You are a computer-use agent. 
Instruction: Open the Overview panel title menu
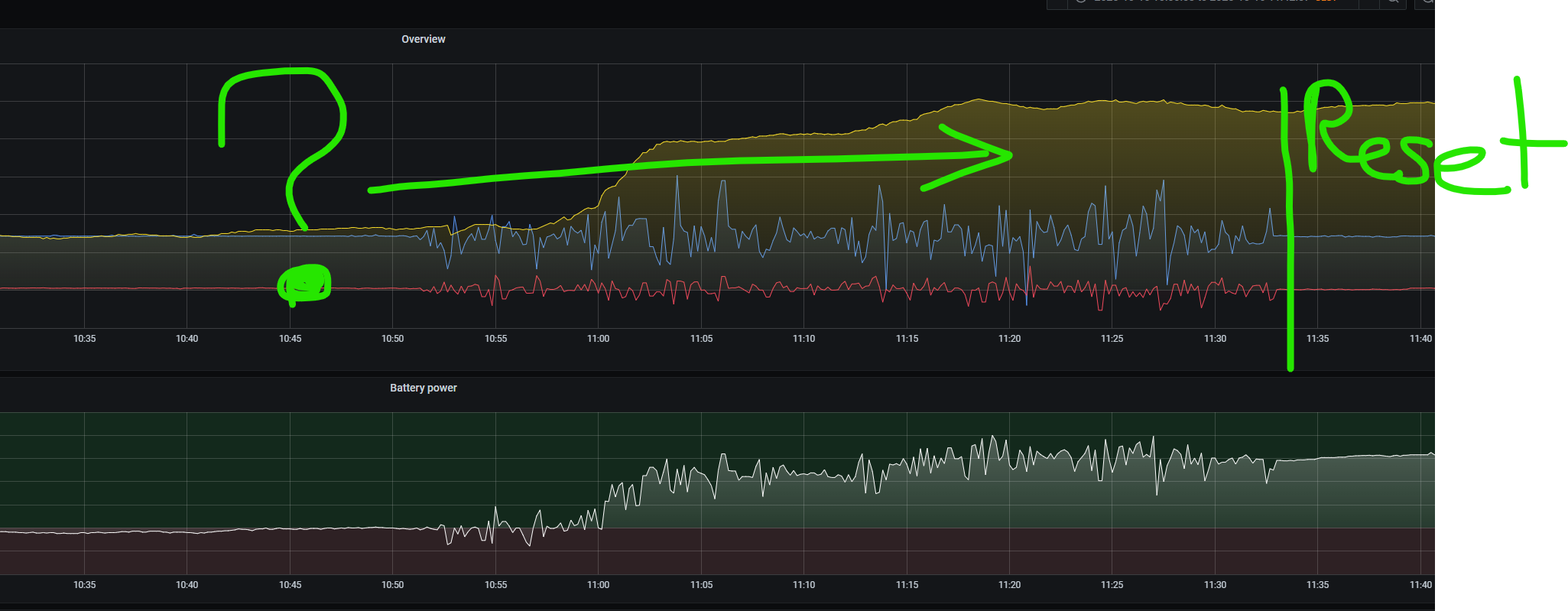pos(423,39)
